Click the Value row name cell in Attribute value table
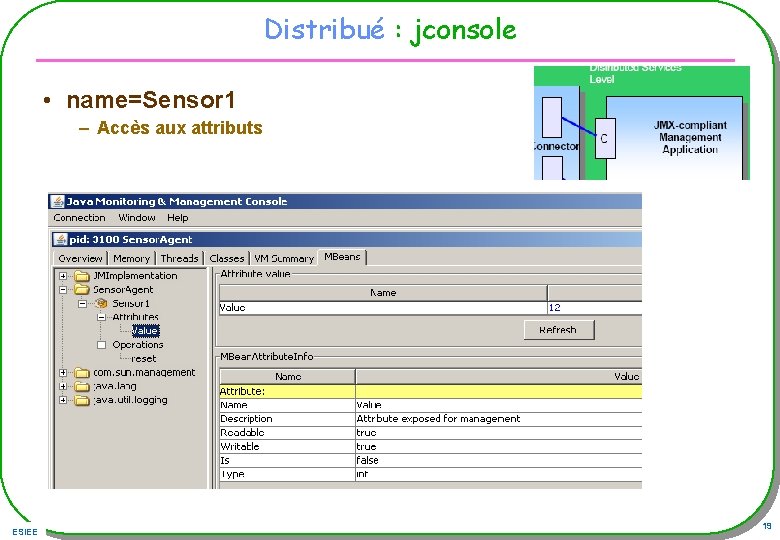 [383, 308]
